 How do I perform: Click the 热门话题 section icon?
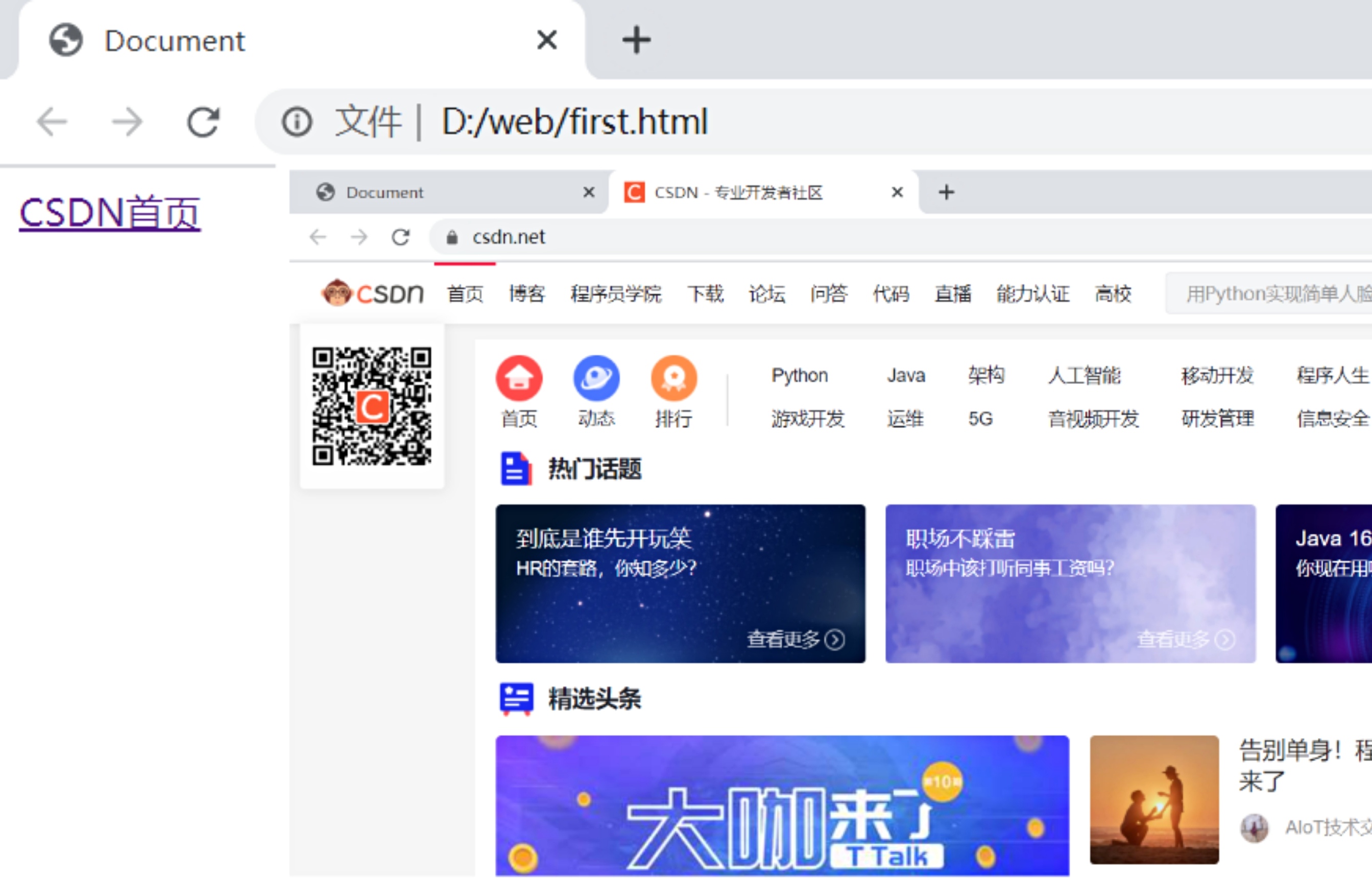tap(516, 469)
